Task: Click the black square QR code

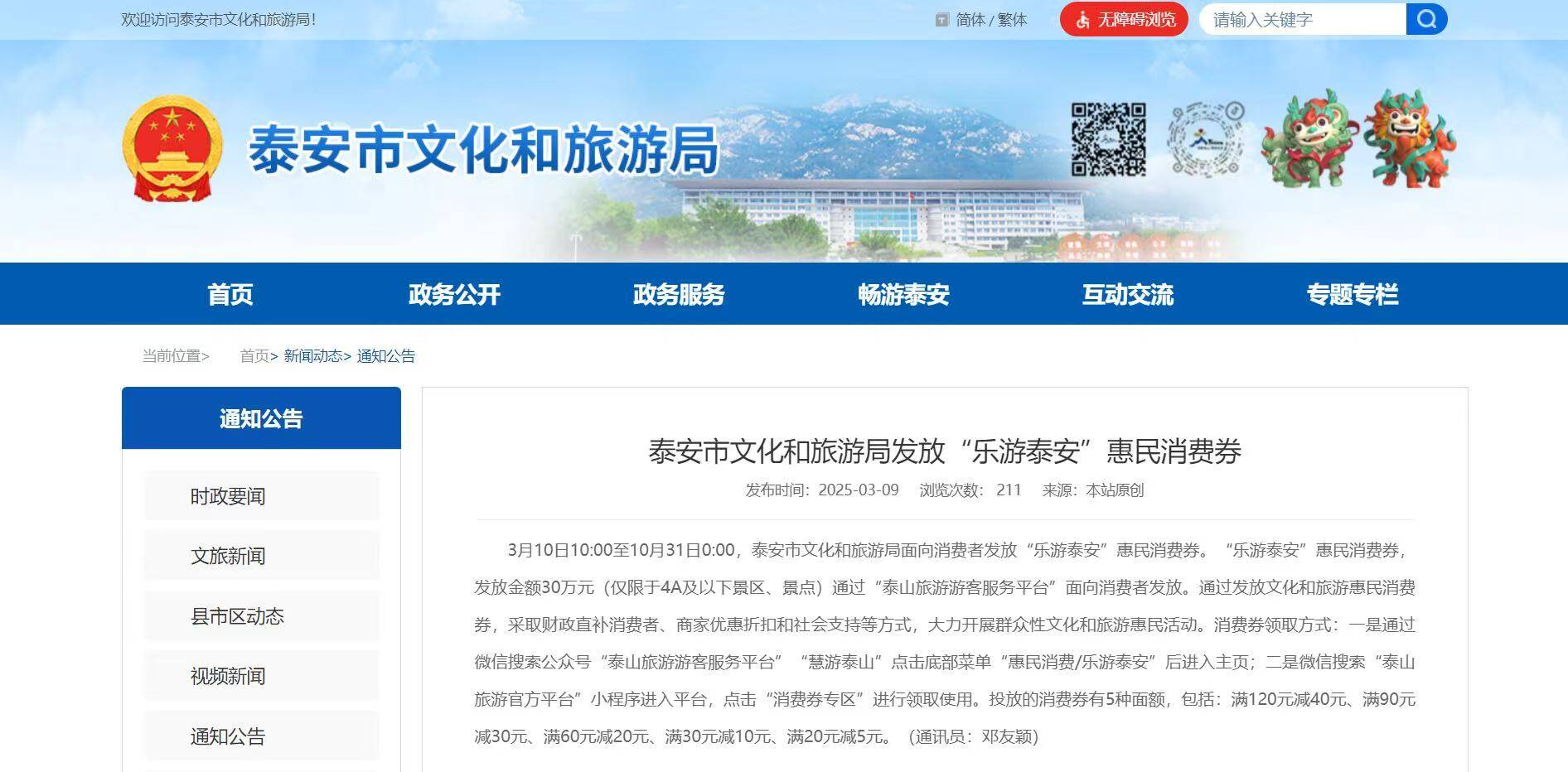Action: [1108, 139]
